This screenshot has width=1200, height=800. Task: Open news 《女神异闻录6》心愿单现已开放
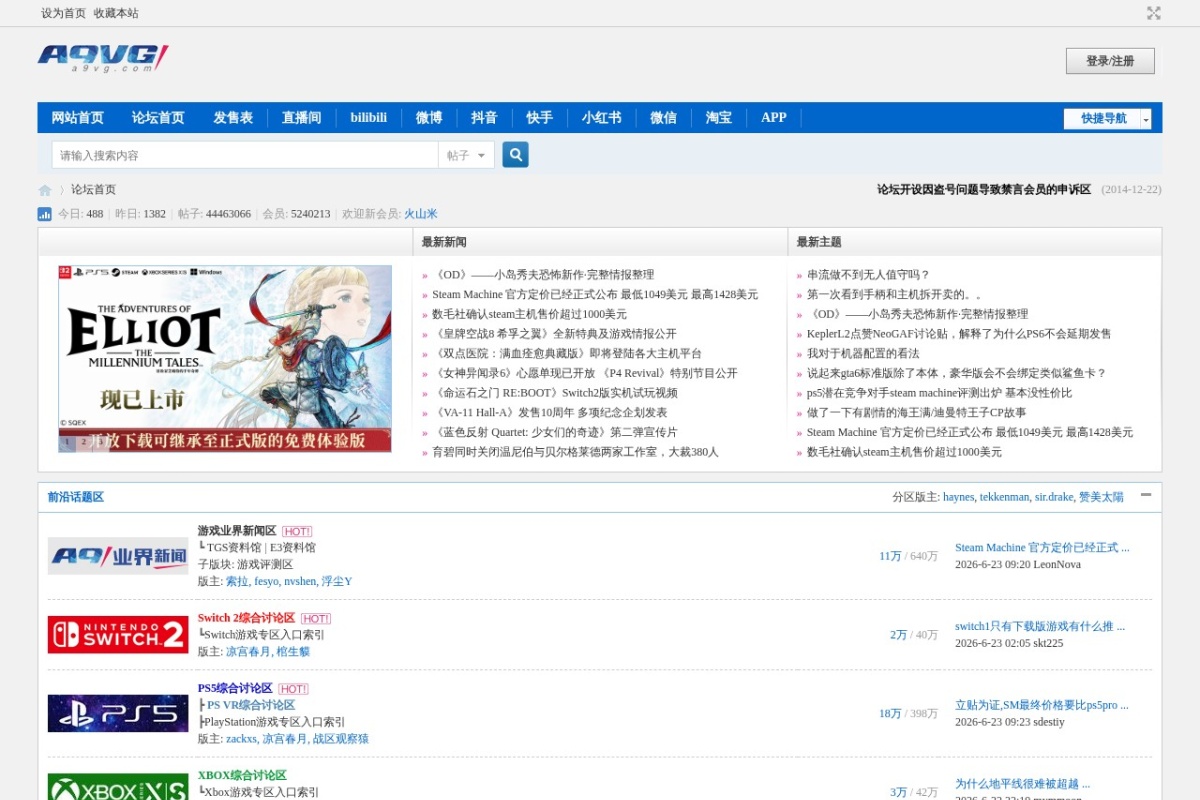click(584, 373)
